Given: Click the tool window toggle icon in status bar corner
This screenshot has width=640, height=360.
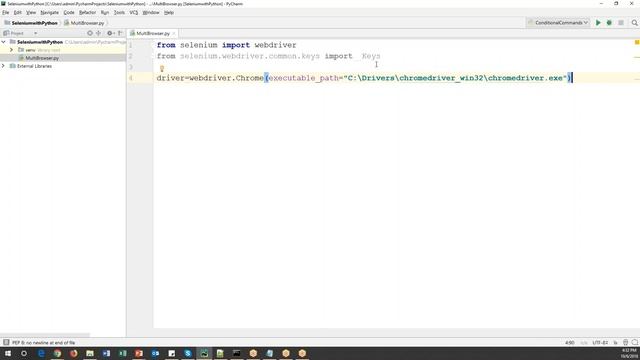Looking at the screenshot, I should [6, 342].
